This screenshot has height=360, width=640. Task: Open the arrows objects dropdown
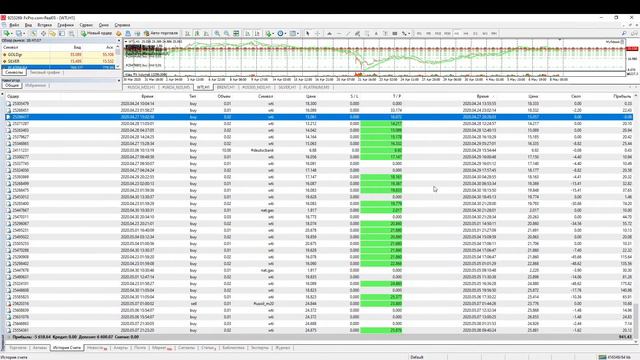coord(405,33)
